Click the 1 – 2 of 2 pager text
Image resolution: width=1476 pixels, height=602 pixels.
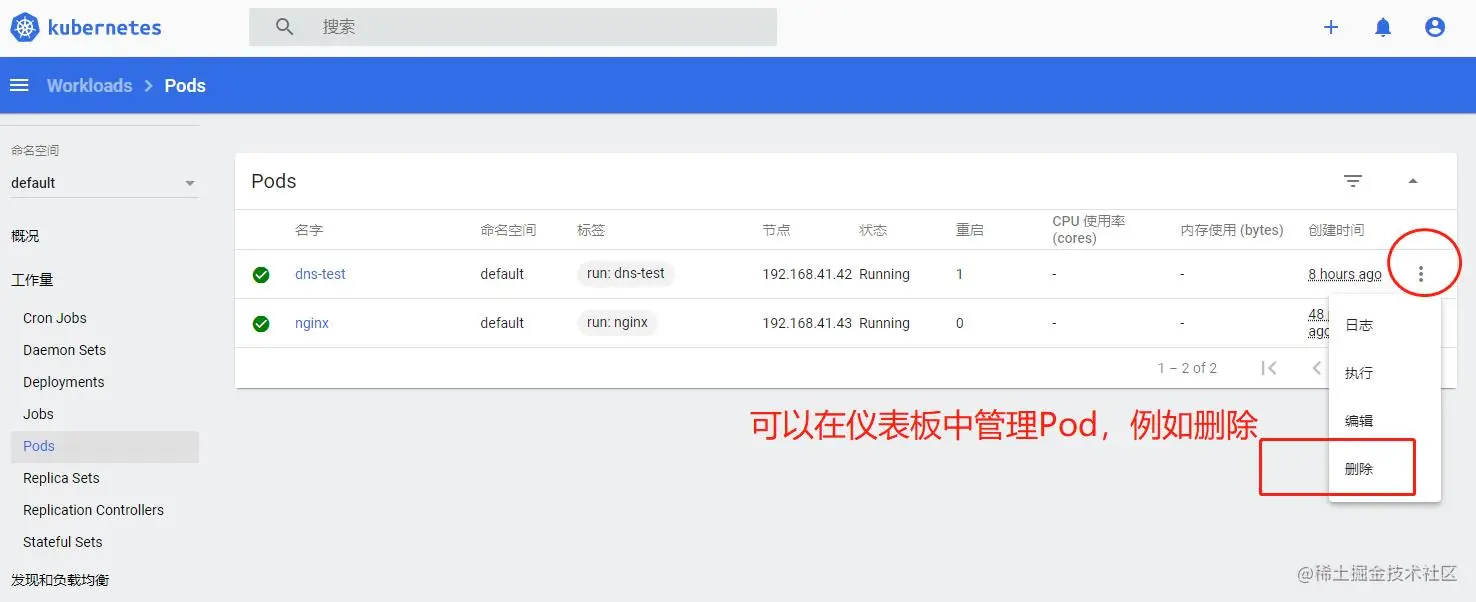tap(1187, 368)
